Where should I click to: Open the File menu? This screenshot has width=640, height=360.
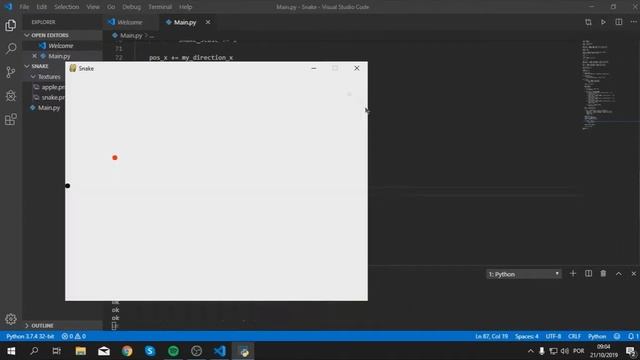[x=24, y=7]
